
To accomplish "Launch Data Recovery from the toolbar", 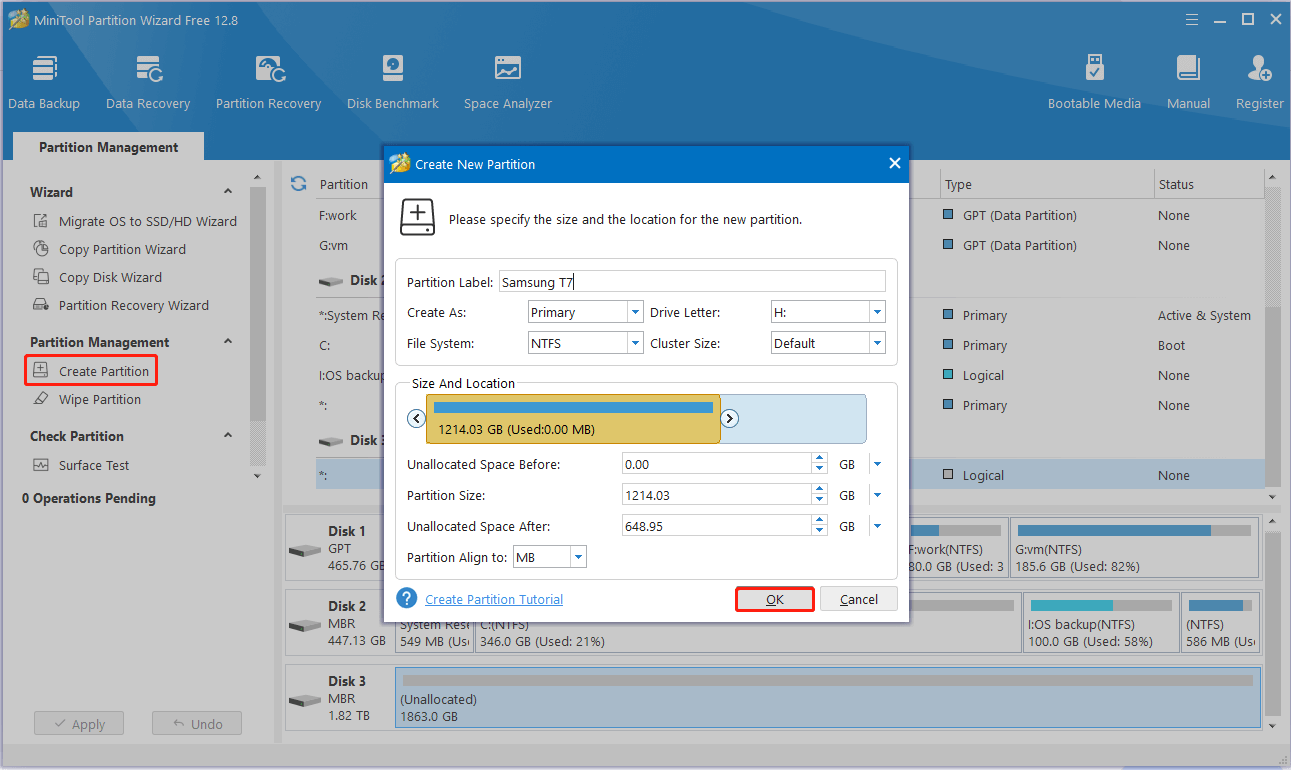I will coord(148,82).
